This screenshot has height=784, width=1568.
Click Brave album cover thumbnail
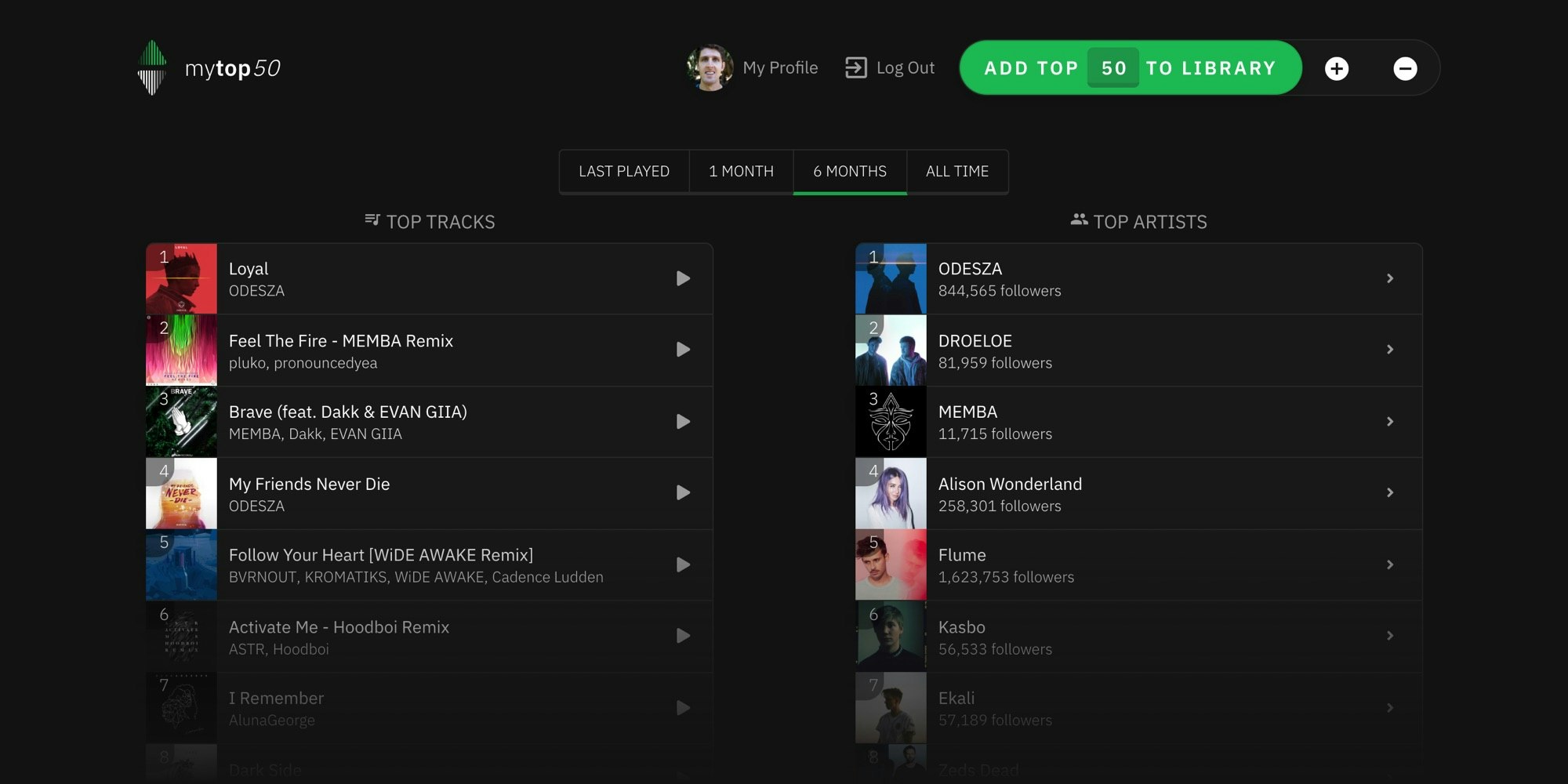click(x=181, y=422)
